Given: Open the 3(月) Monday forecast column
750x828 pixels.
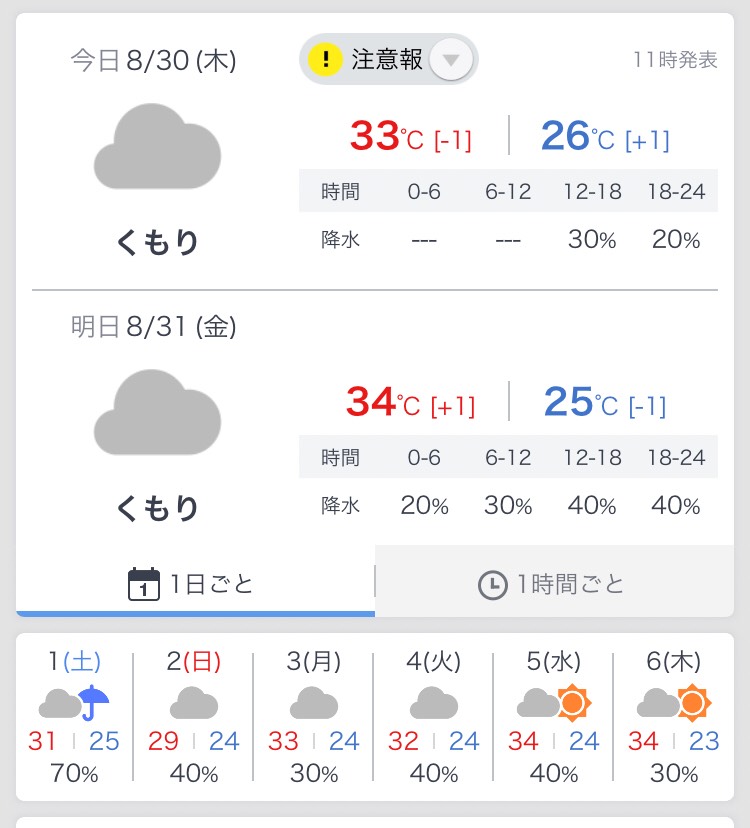Looking at the screenshot, I should [314, 717].
